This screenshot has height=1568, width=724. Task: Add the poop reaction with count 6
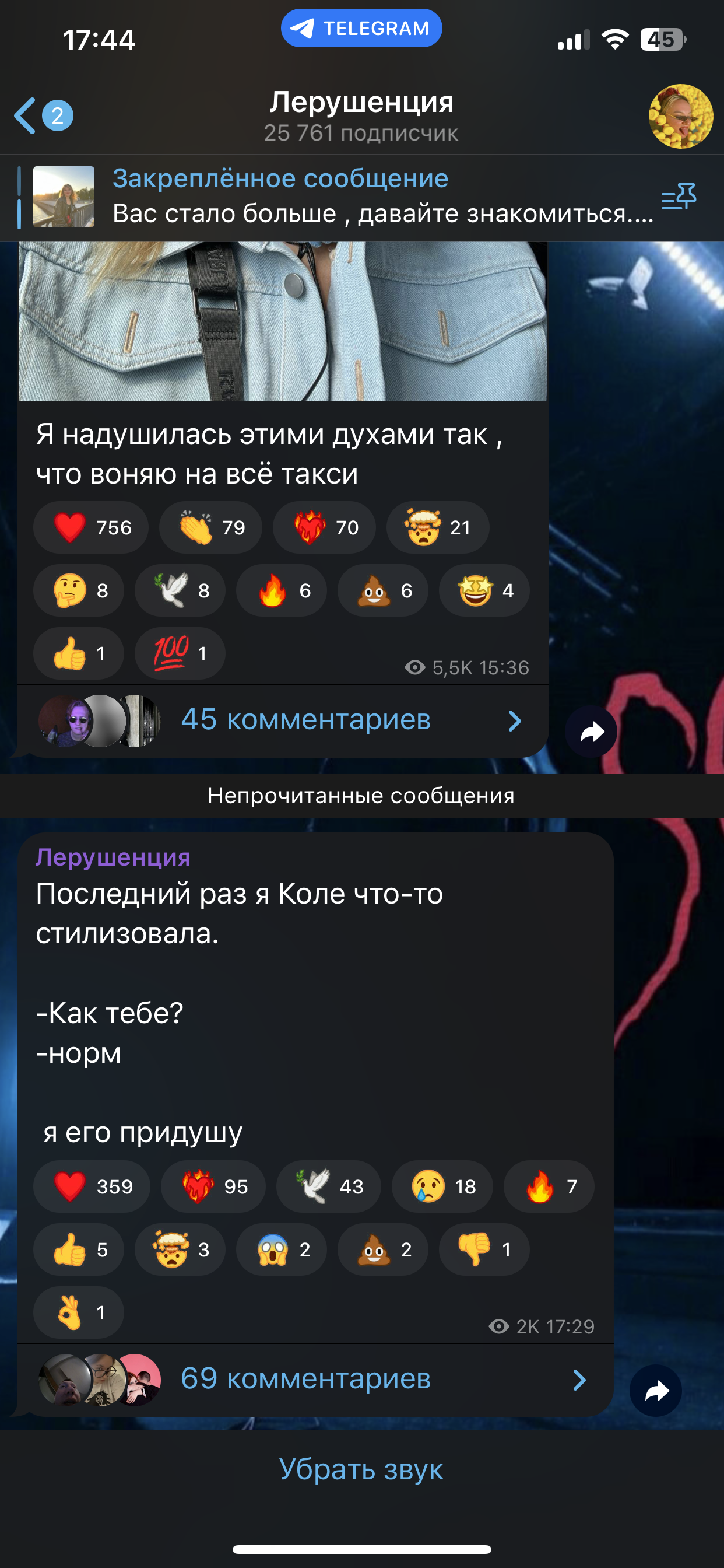point(382,590)
